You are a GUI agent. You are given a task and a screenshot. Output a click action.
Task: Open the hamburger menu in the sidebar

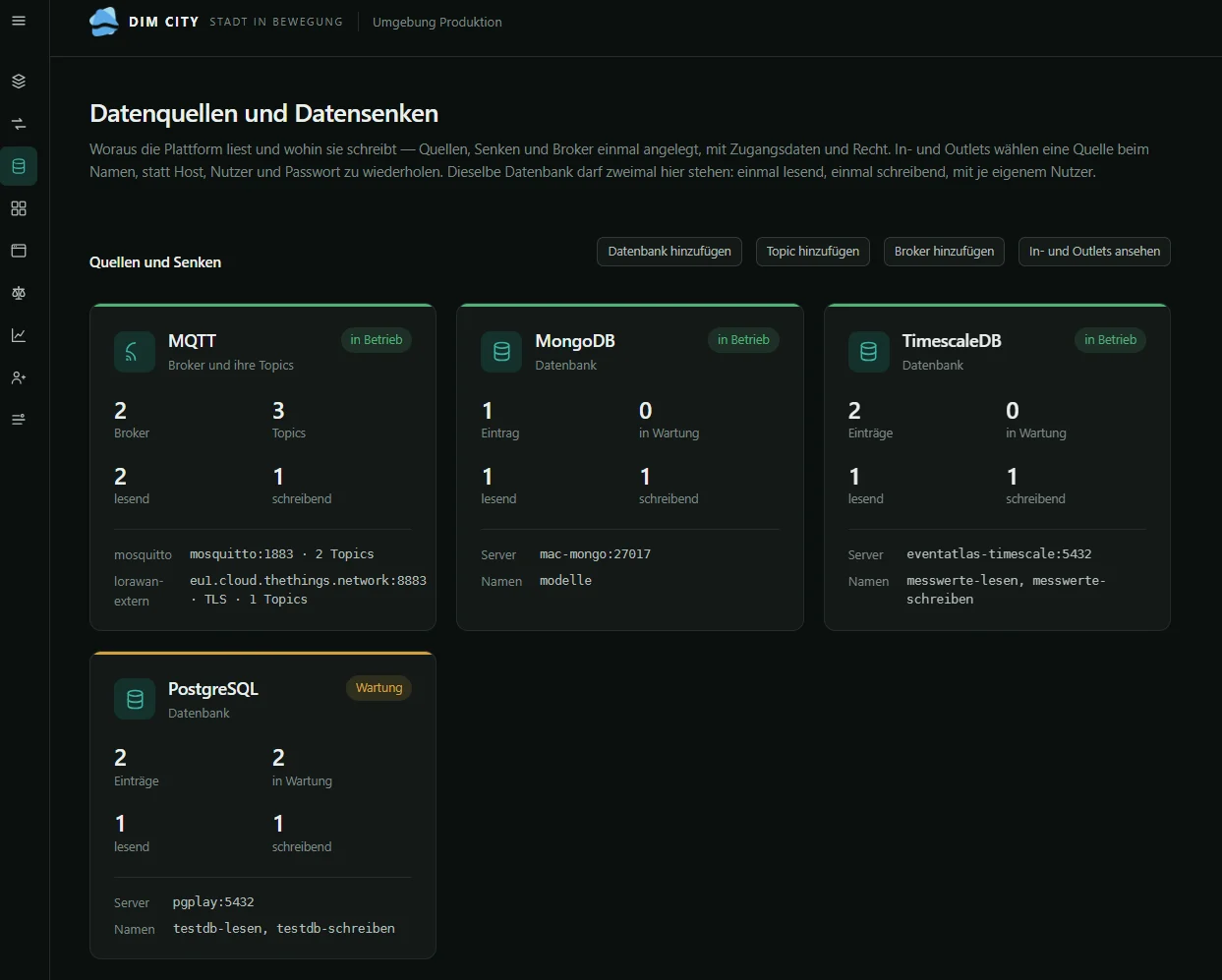[19, 21]
